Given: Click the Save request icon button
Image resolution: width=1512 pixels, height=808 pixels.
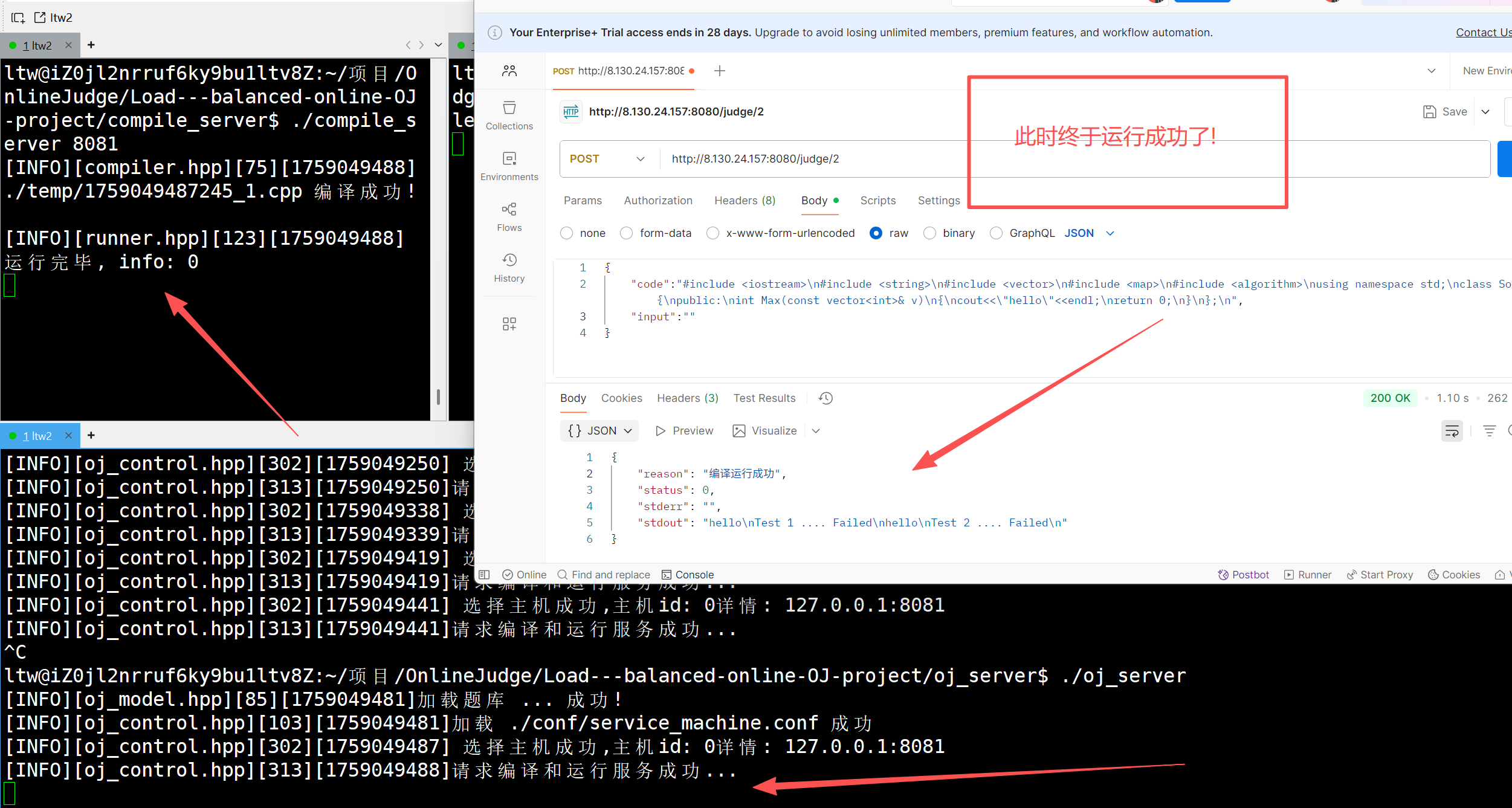Looking at the screenshot, I should point(1444,111).
